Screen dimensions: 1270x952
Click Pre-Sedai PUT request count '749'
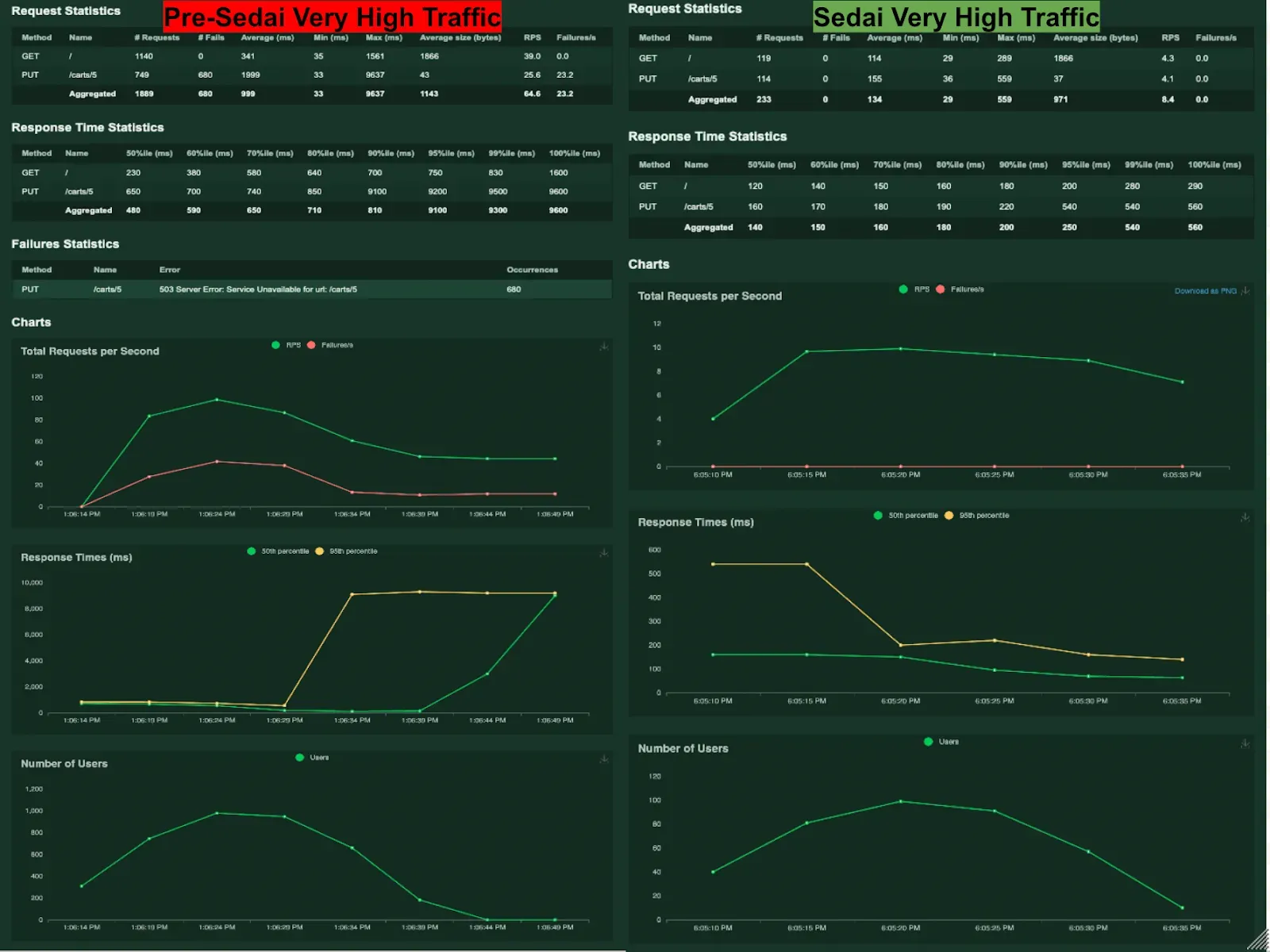point(142,75)
